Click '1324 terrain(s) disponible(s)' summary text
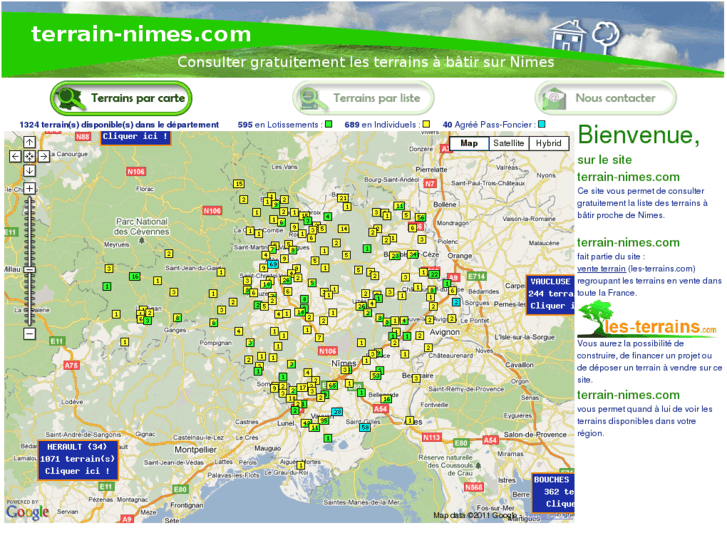Image resolution: width=727 pixels, height=545 pixels. (119, 124)
